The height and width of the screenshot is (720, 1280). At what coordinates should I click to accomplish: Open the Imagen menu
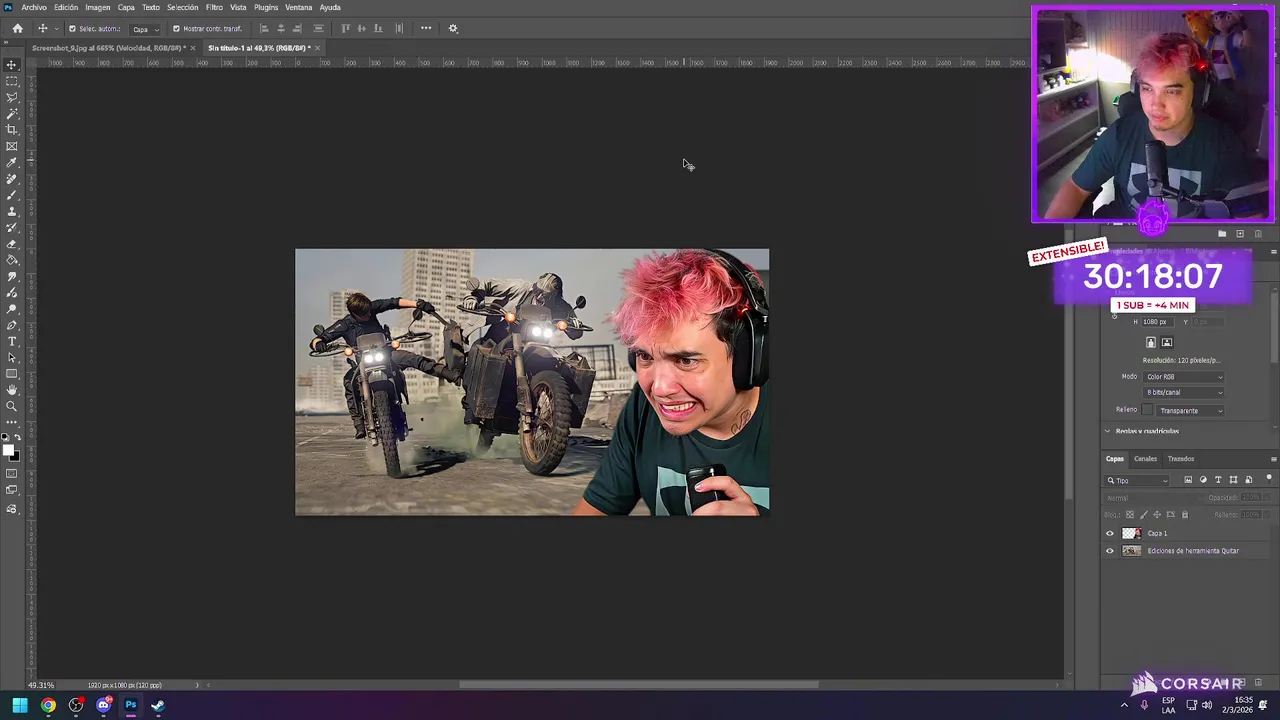click(98, 7)
